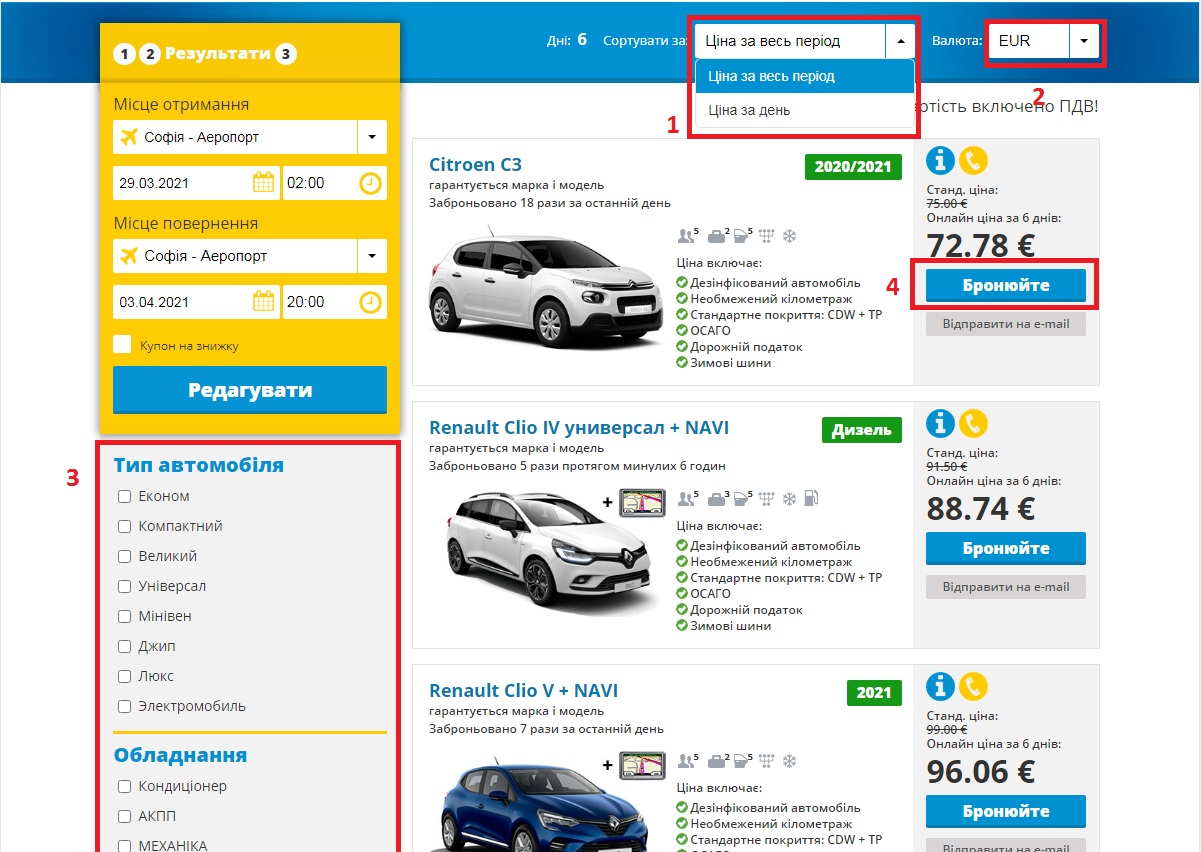Click the passengers icon on the Citroen C3 card
The image size is (1201, 852).
(687, 236)
